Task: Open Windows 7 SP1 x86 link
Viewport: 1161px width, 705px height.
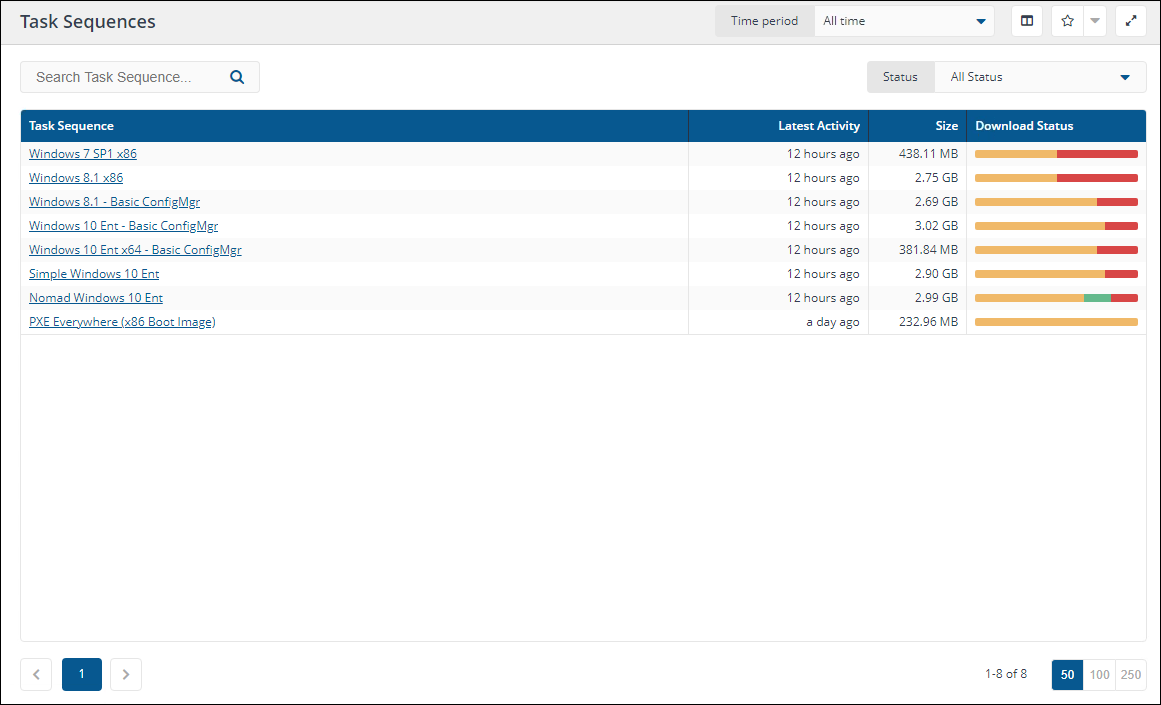Action: pos(83,154)
